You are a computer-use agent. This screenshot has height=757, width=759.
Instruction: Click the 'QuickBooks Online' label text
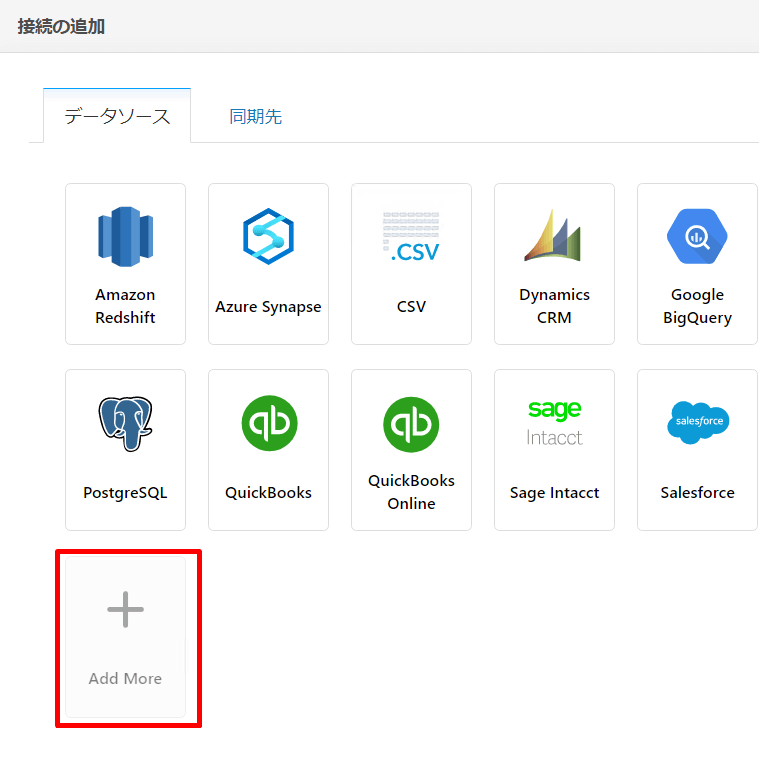(411, 492)
